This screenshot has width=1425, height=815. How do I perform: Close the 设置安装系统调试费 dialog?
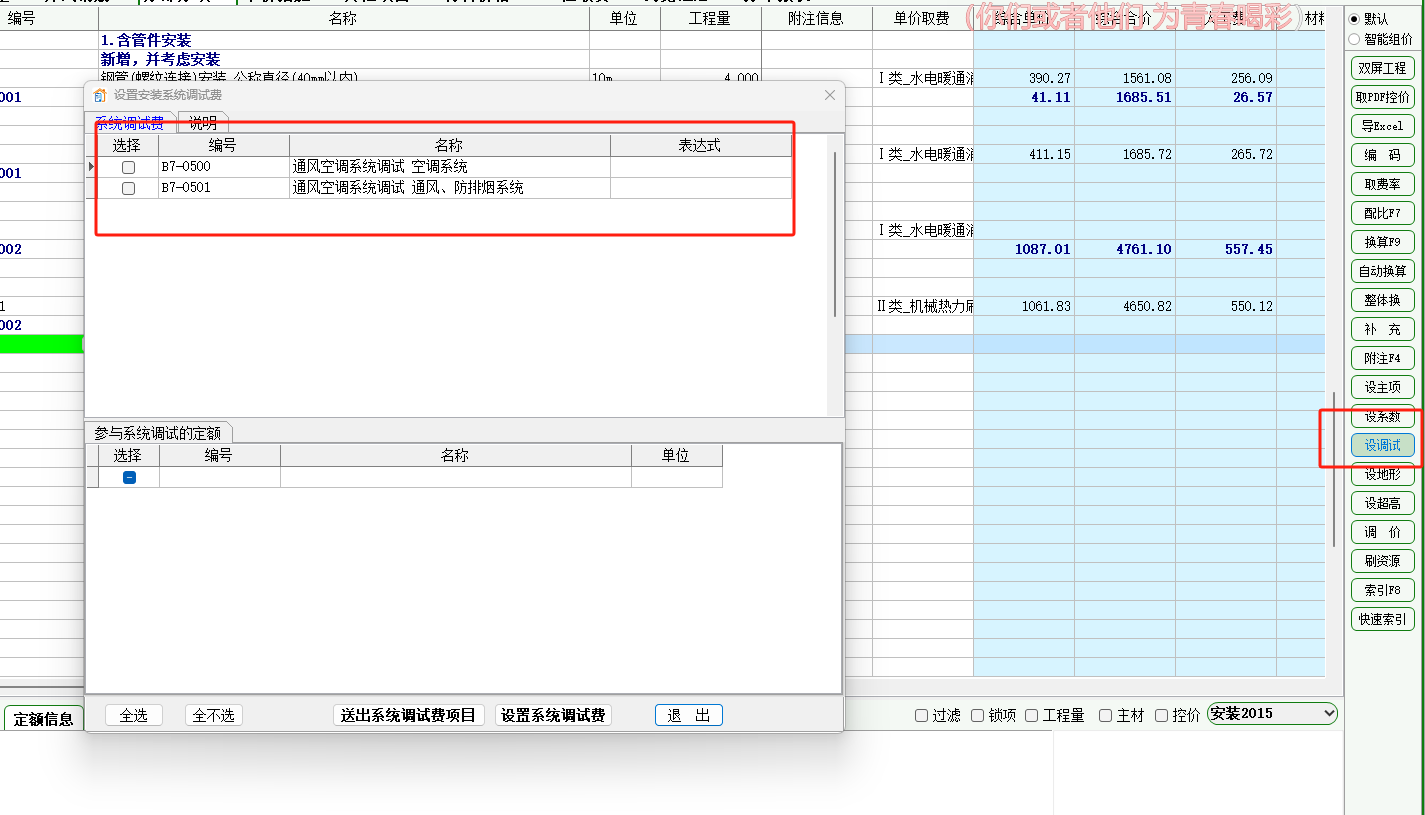[829, 95]
